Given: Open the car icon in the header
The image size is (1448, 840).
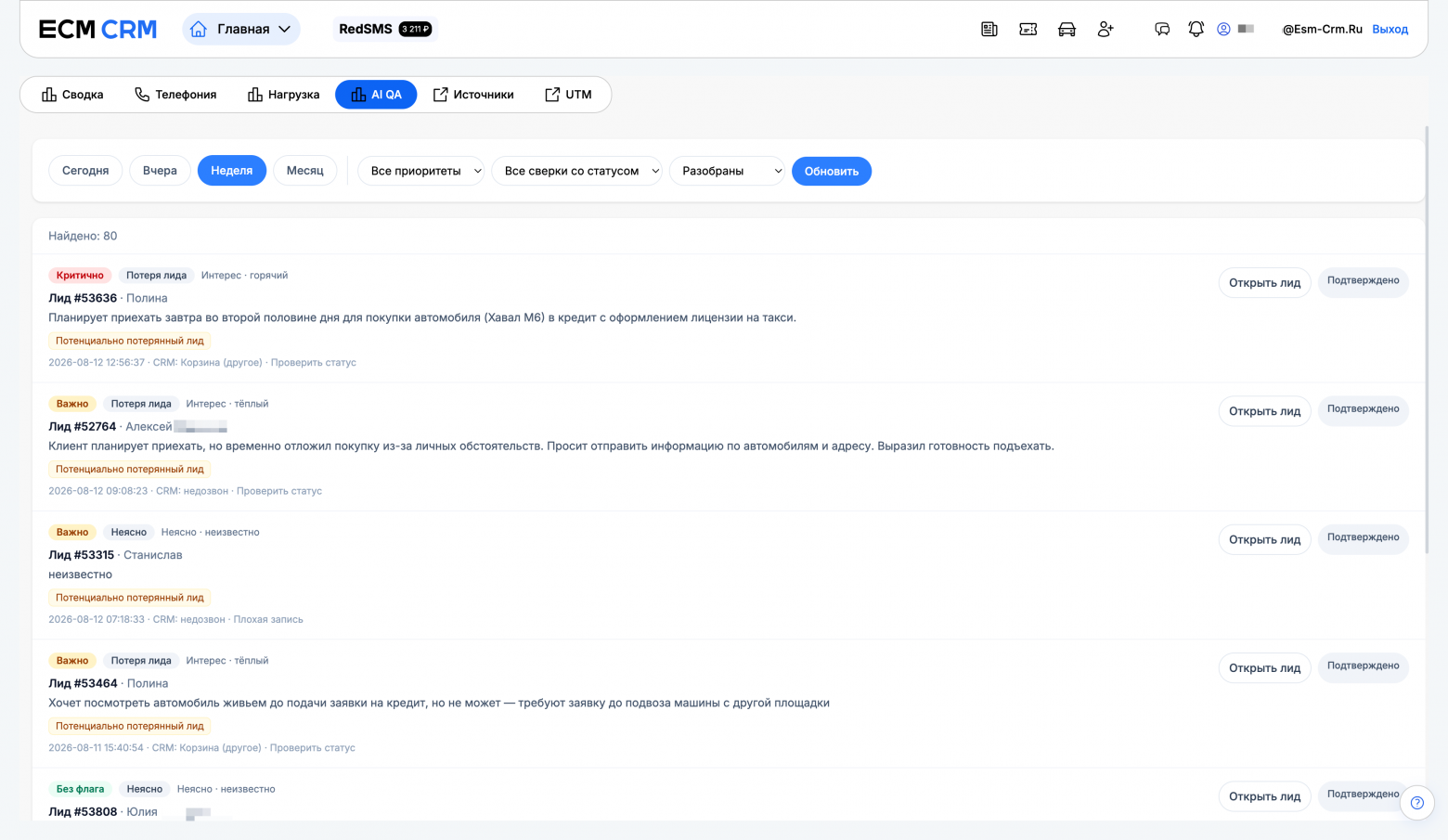Looking at the screenshot, I should pyautogui.click(x=1067, y=30).
